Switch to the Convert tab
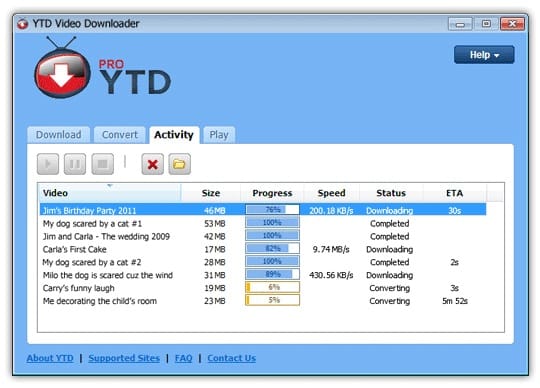540x388 pixels. (120, 135)
